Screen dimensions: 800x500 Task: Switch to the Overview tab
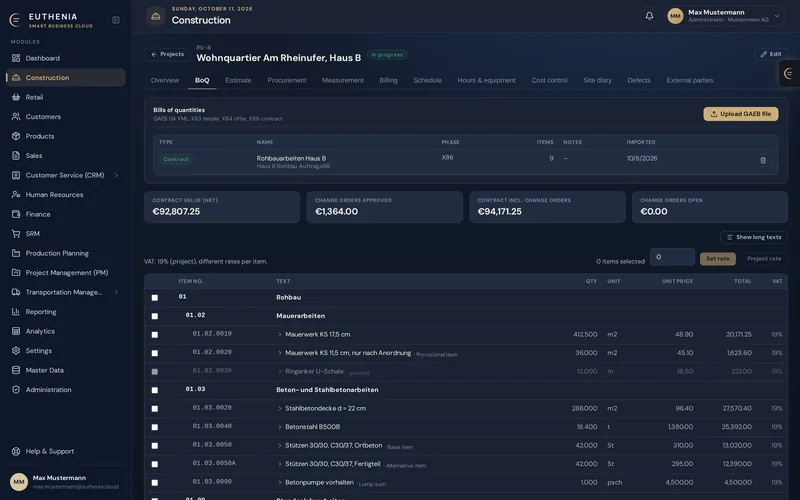point(165,80)
